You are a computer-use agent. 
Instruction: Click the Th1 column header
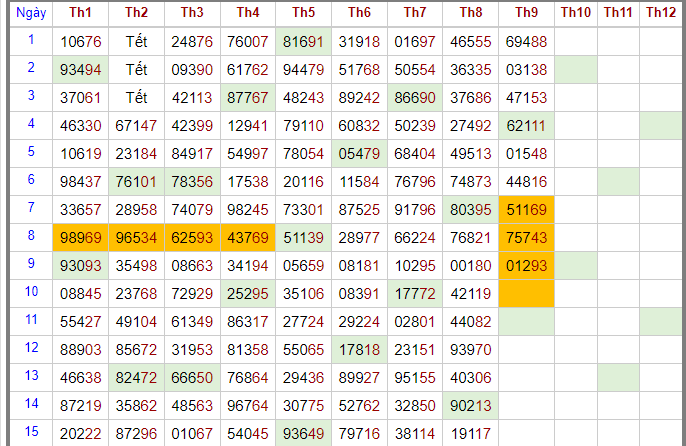point(81,13)
